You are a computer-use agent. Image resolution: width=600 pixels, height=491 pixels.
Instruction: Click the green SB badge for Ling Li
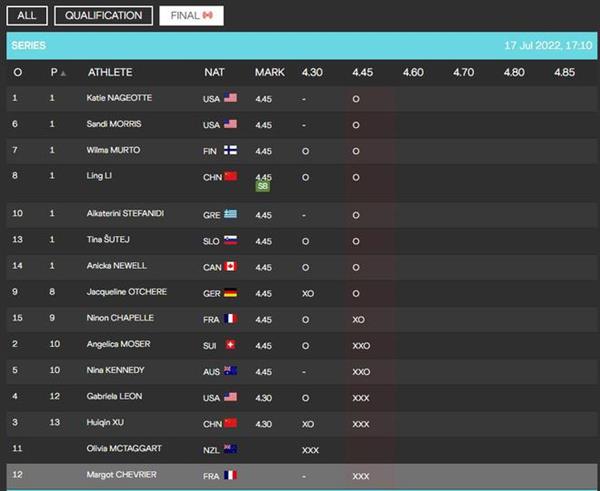point(263,187)
